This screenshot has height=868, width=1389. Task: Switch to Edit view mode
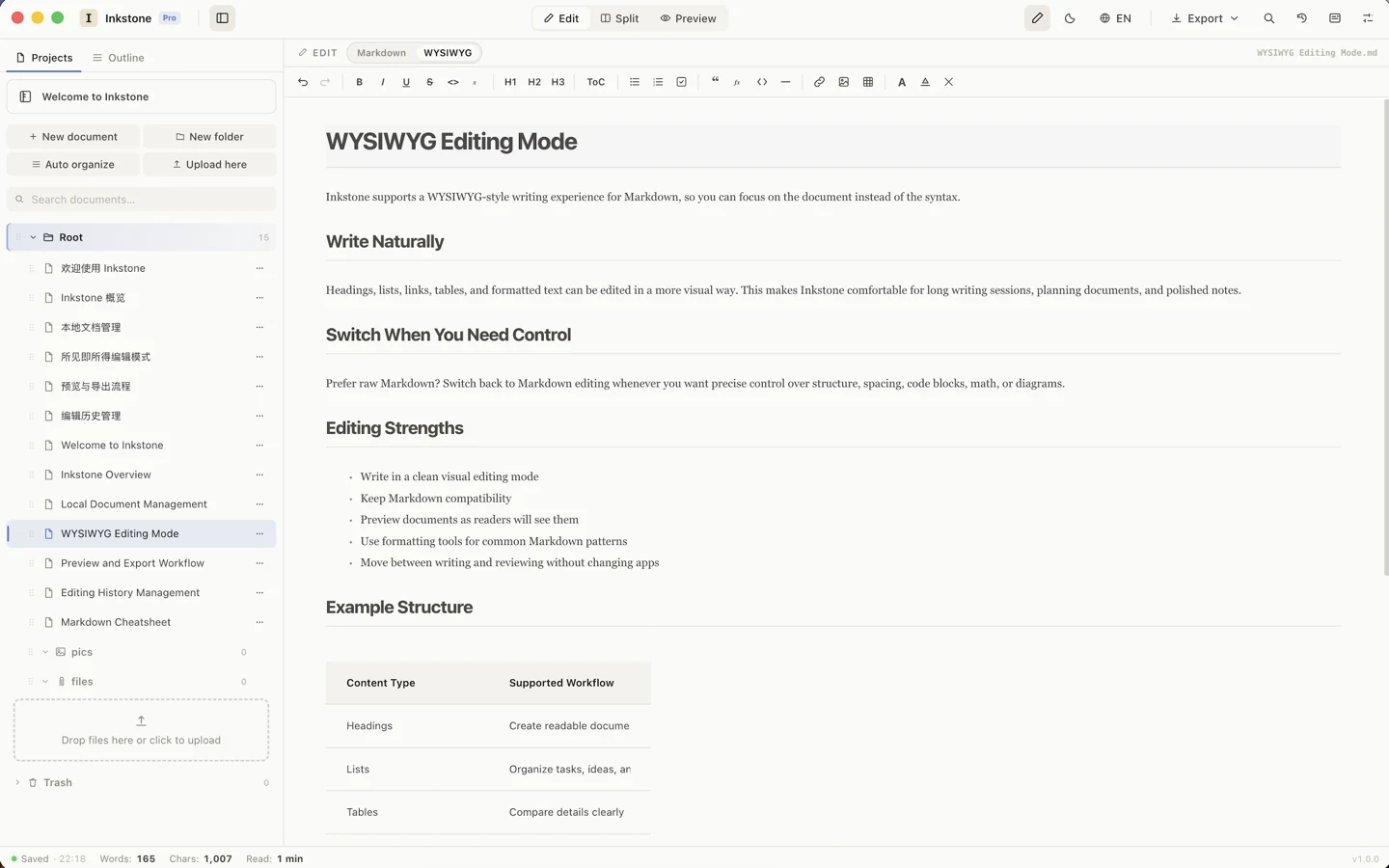(561, 18)
